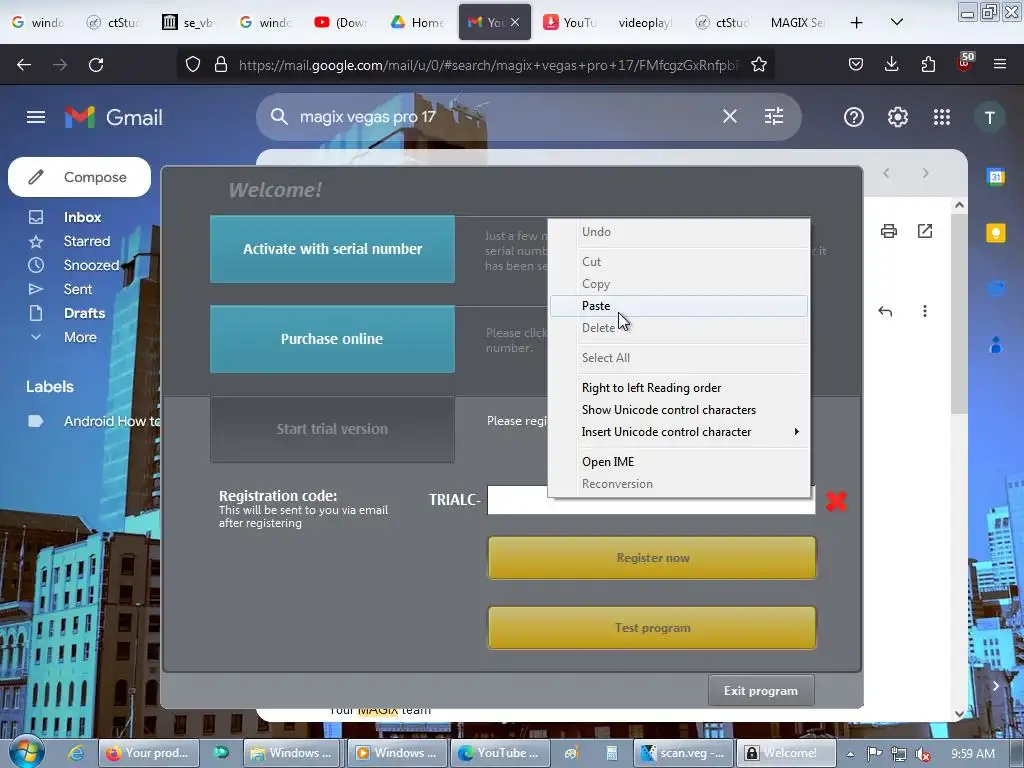Open the Google account avatar T
The image size is (1024, 768).
[x=989, y=118]
